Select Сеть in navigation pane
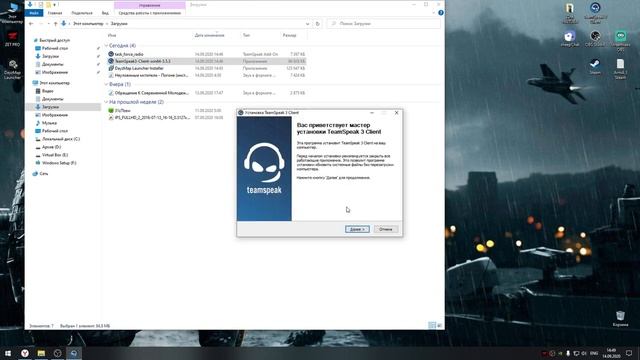This screenshot has height=360, width=640. pyautogui.click(x=44, y=173)
